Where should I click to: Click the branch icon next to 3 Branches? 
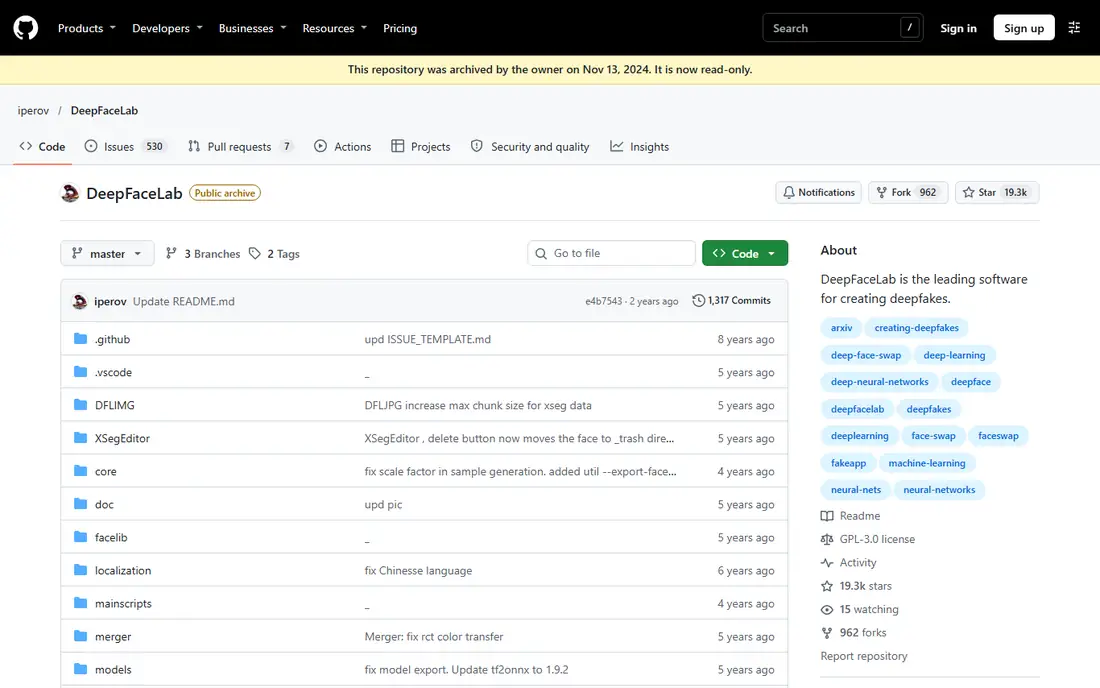click(x=171, y=253)
